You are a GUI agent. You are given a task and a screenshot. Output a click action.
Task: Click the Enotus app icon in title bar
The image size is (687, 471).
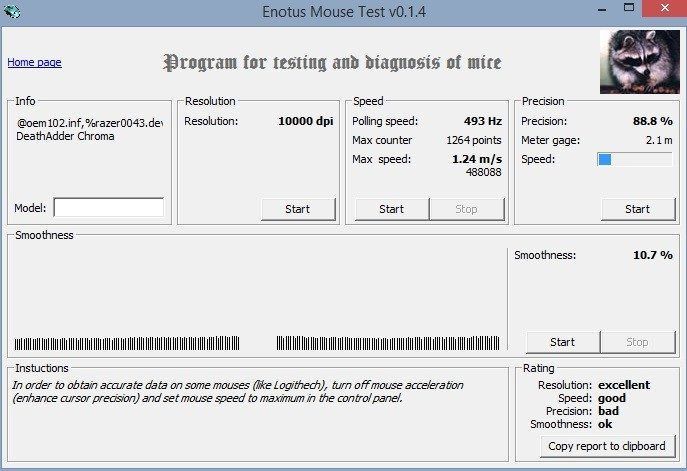pos(11,10)
